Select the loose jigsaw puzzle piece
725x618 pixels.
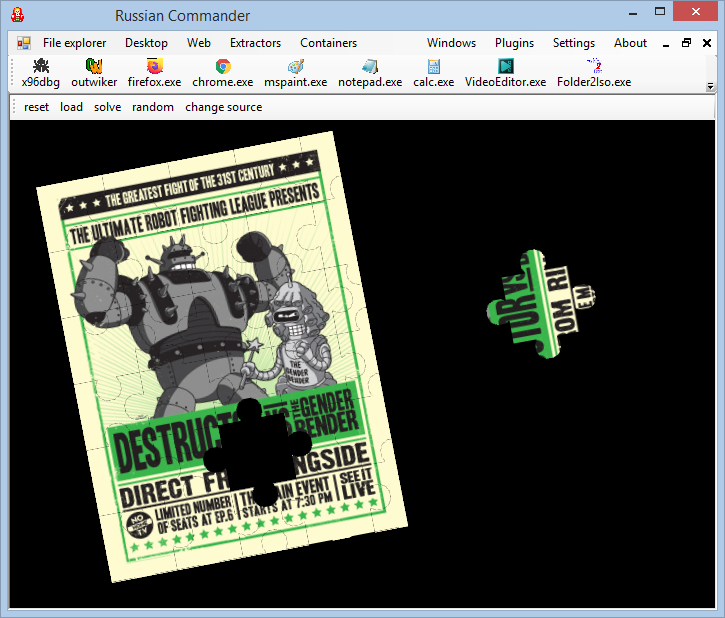[x=541, y=304]
